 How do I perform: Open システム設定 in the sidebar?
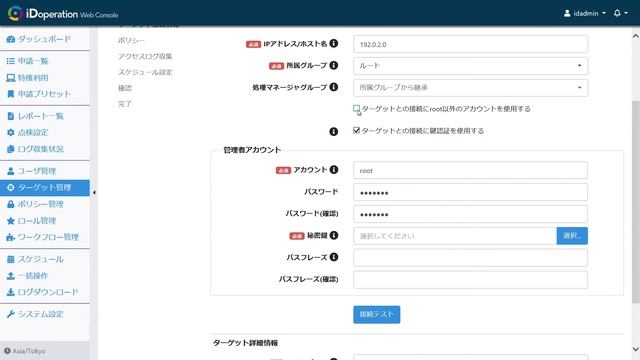click(35, 314)
